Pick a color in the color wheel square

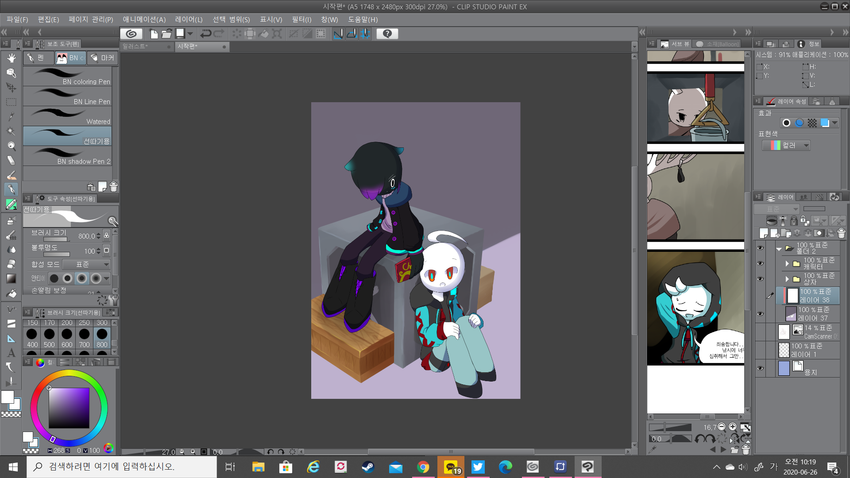pos(69,408)
